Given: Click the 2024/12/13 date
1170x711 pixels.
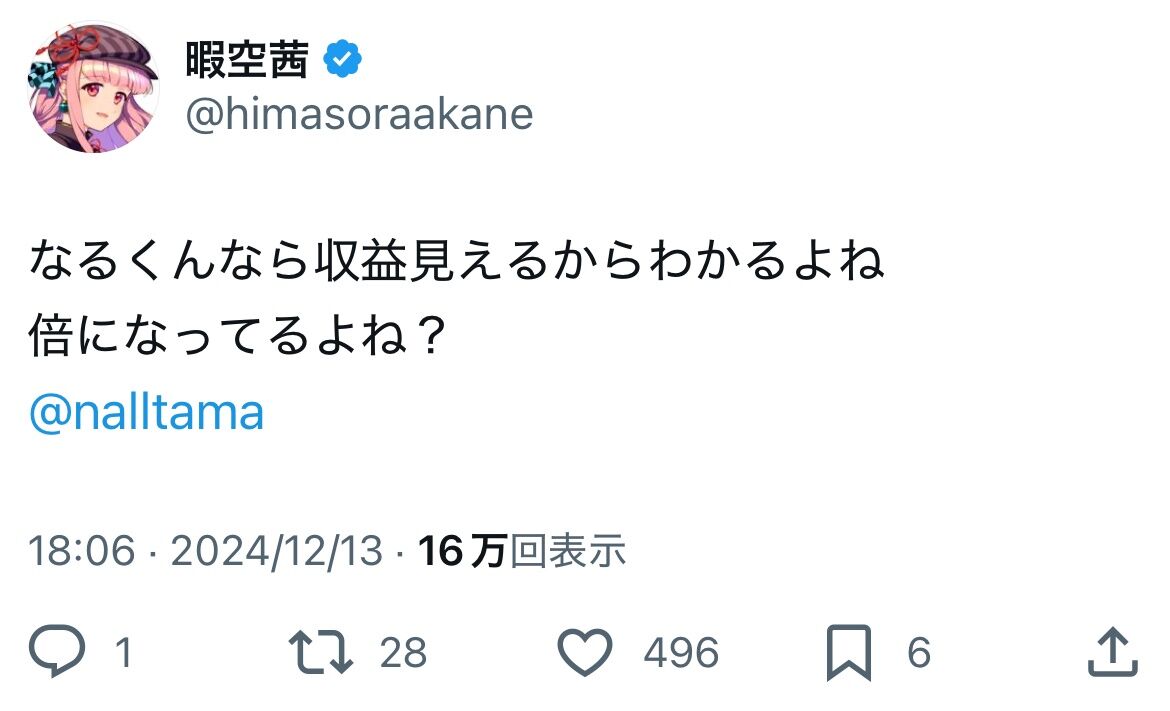Looking at the screenshot, I should 277,550.
